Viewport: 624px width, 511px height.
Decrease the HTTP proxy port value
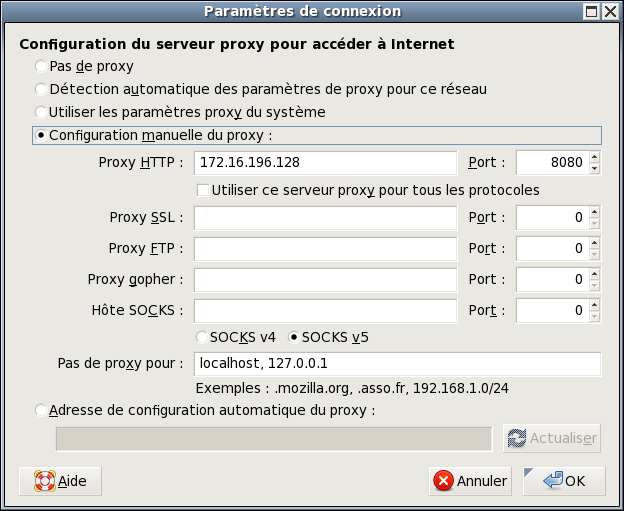[x=594, y=167]
